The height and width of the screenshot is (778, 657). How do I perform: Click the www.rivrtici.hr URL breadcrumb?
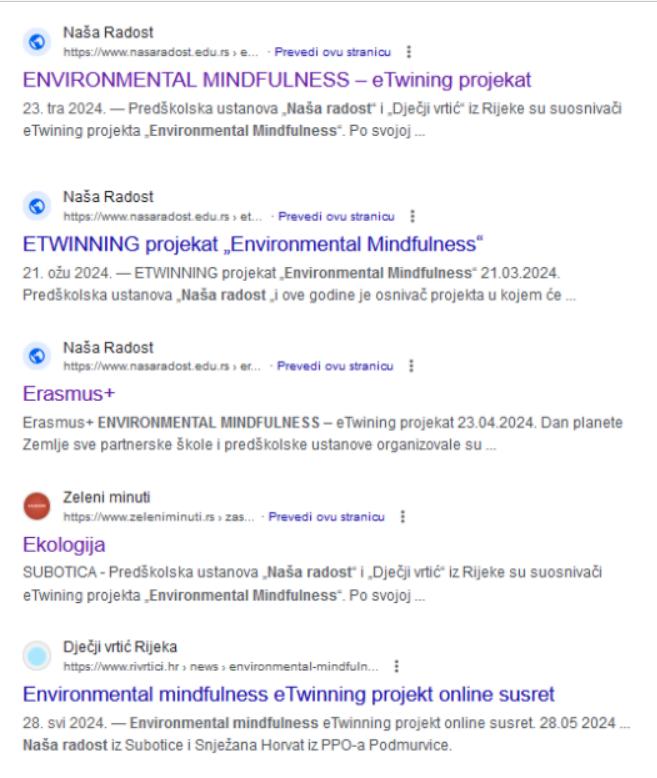(x=221, y=666)
